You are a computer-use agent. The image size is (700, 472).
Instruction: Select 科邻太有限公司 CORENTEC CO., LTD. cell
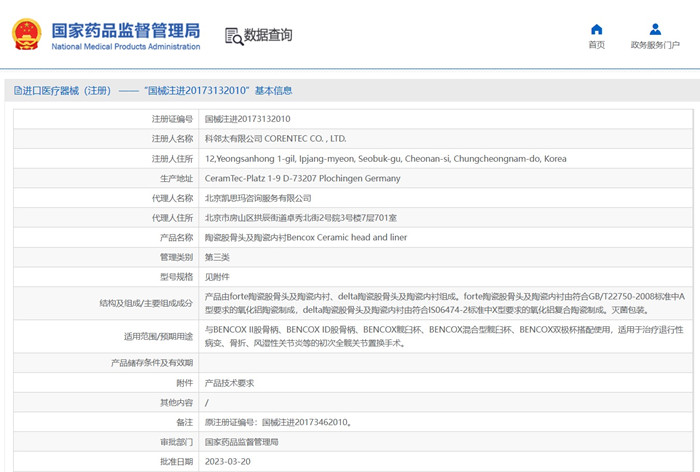[275, 139]
